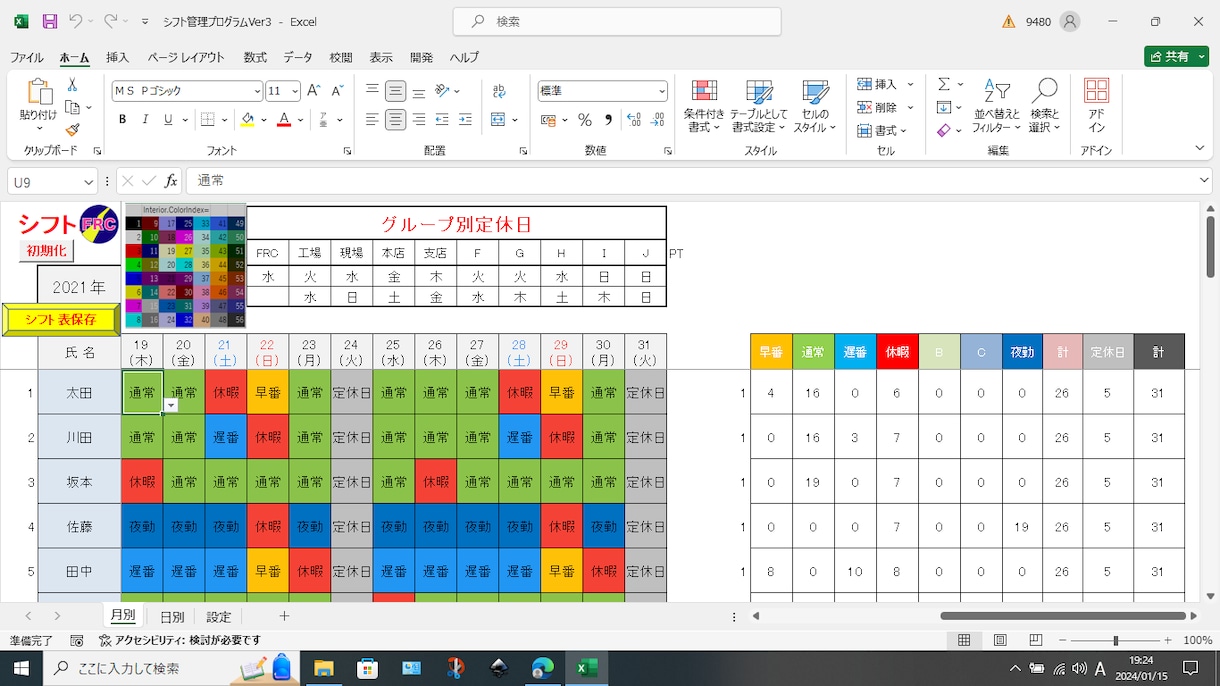Open the 挿入 (Insert) ribbon tab
This screenshot has height=686, width=1220.
(x=117, y=57)
